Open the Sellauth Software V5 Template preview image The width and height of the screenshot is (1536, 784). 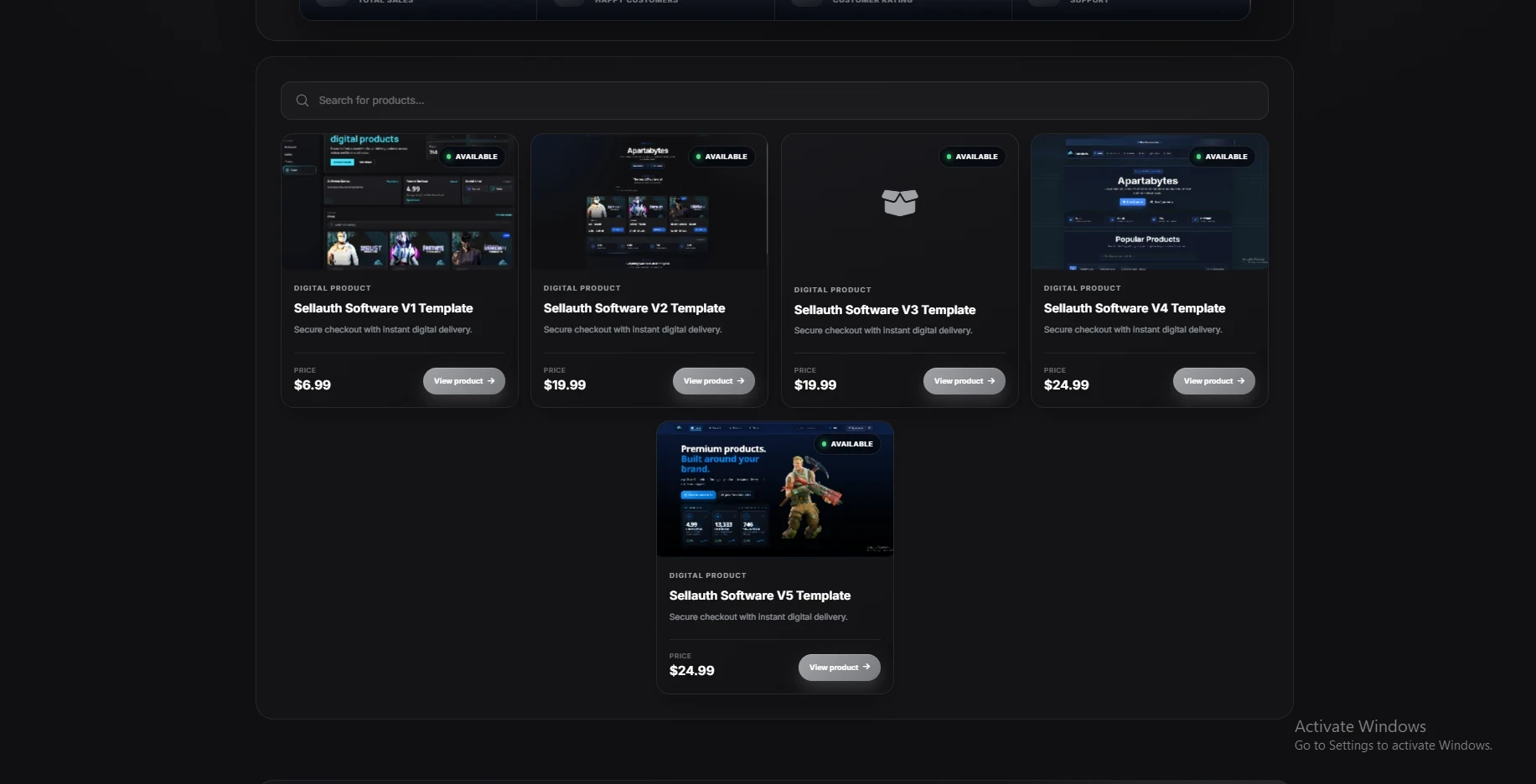(775, 489)
